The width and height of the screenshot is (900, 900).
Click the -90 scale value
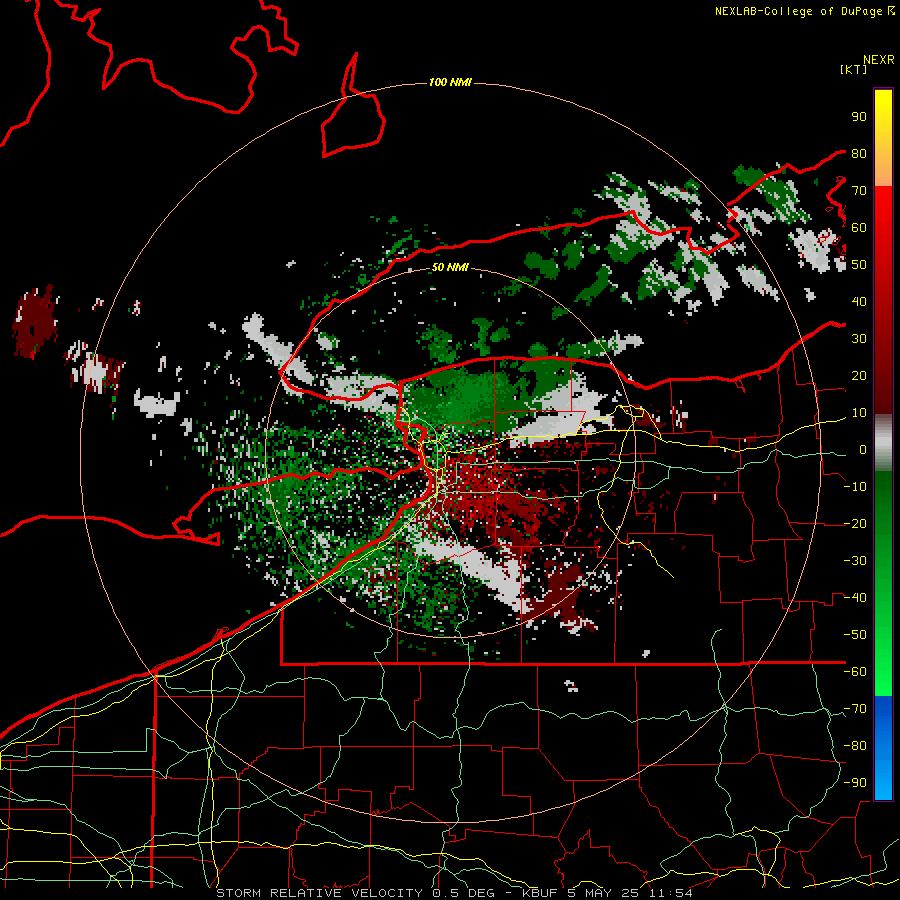855,783
